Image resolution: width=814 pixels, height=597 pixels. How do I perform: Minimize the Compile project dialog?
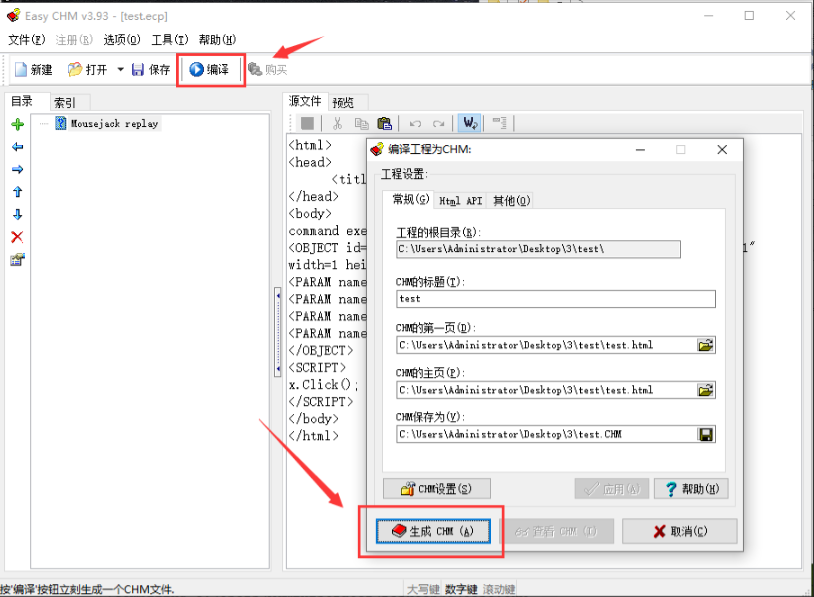(x=640, y=150)
